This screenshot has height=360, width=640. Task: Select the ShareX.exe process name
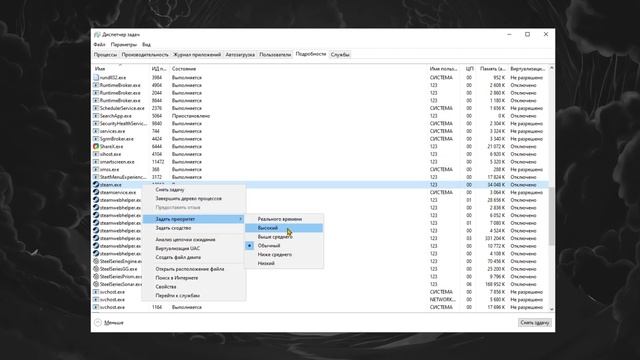111,147
